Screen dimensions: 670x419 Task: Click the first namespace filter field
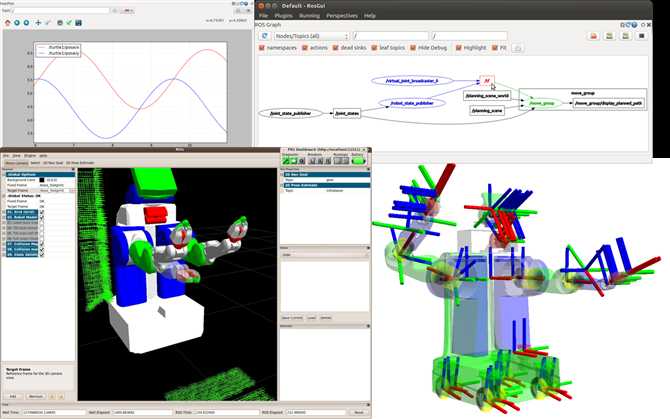(x=391, y=36)
